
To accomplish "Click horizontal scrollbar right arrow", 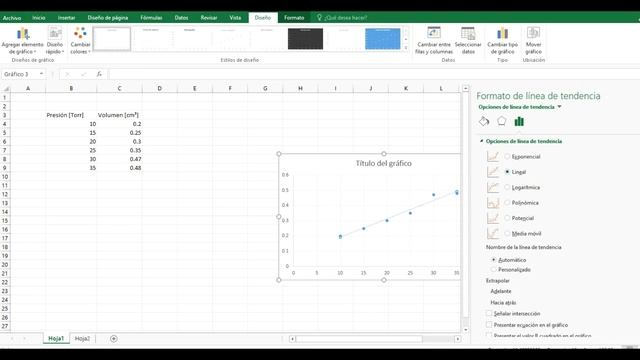I will pos(458,339).
